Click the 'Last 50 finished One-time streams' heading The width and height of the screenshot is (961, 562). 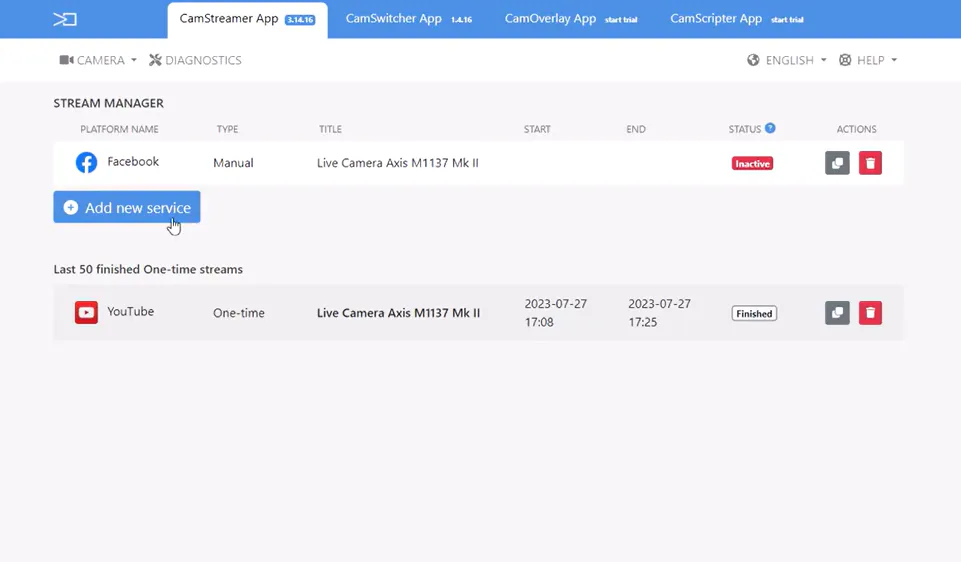[148, 269]
